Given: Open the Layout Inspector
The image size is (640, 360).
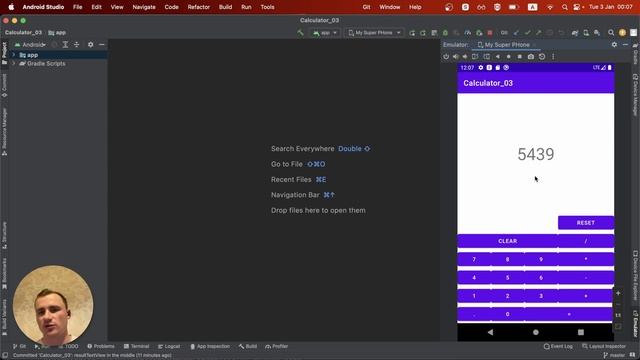Looking at the screenshot, I should tap(604, 346).
